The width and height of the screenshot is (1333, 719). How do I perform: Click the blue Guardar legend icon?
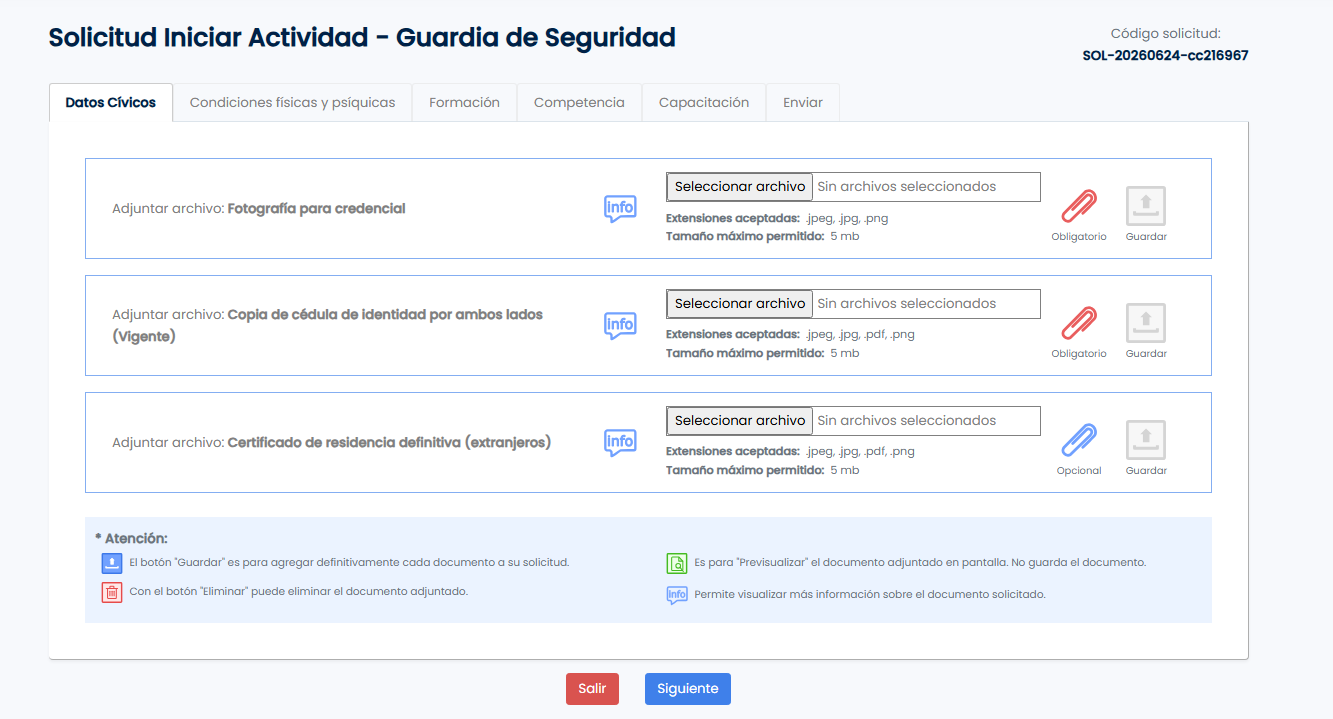112,563
